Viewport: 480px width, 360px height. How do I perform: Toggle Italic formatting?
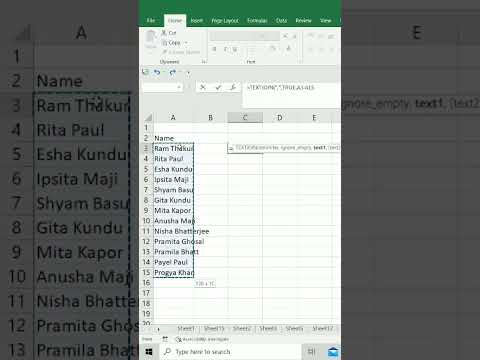point(225,49)
